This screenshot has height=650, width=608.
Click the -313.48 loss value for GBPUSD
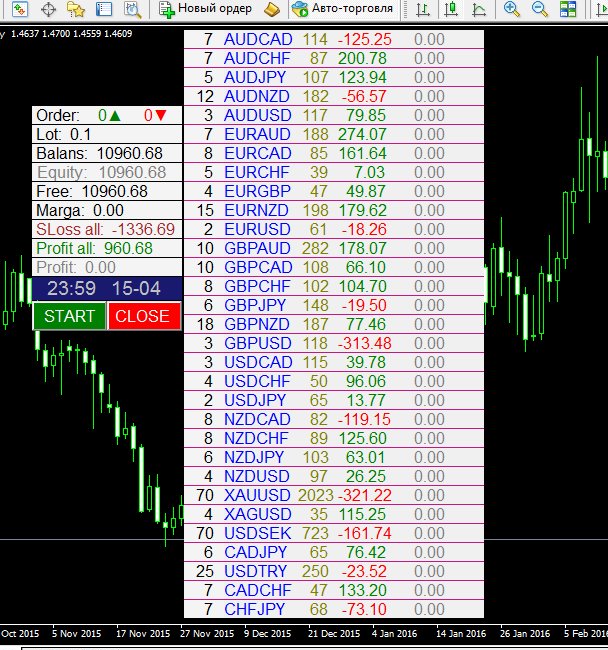coord(365,344)
